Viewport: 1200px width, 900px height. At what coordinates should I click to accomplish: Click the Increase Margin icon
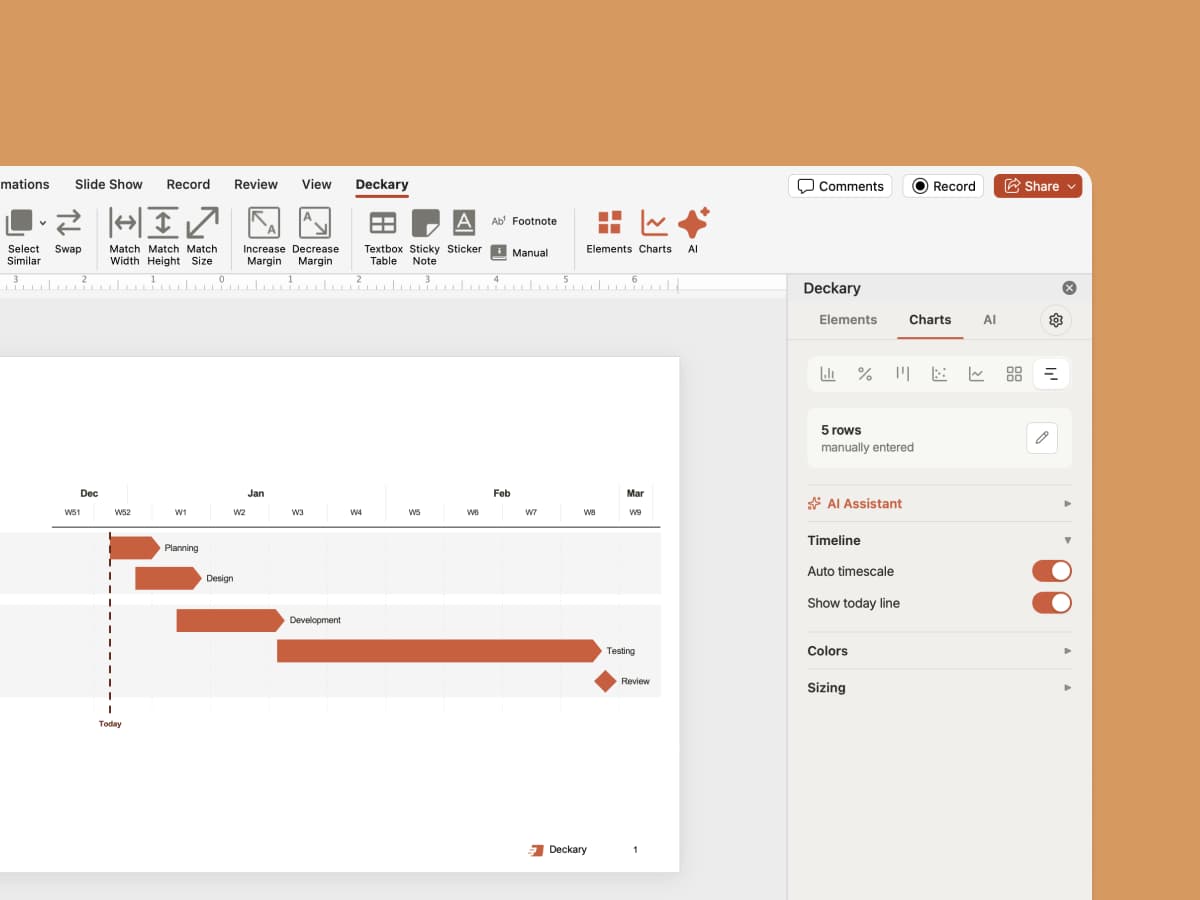264,222
